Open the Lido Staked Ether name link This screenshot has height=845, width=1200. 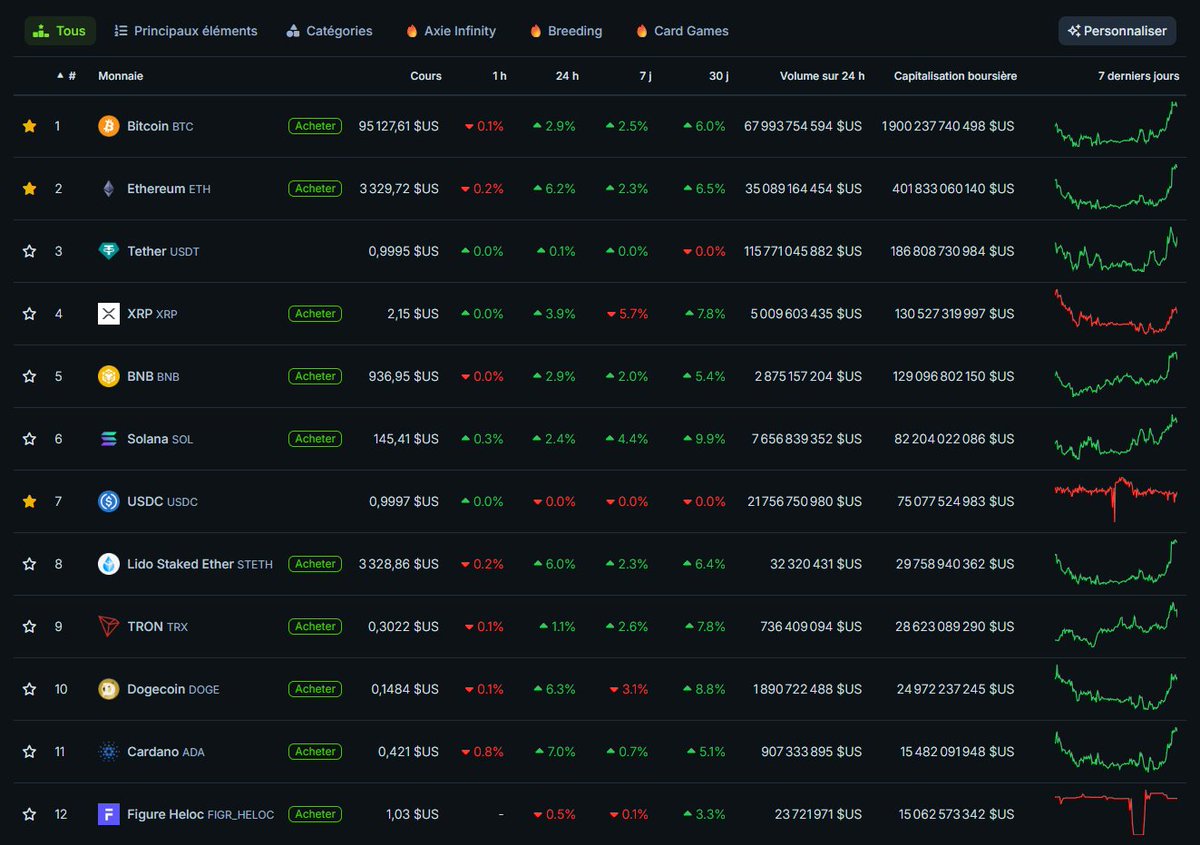tap(200, 564)
